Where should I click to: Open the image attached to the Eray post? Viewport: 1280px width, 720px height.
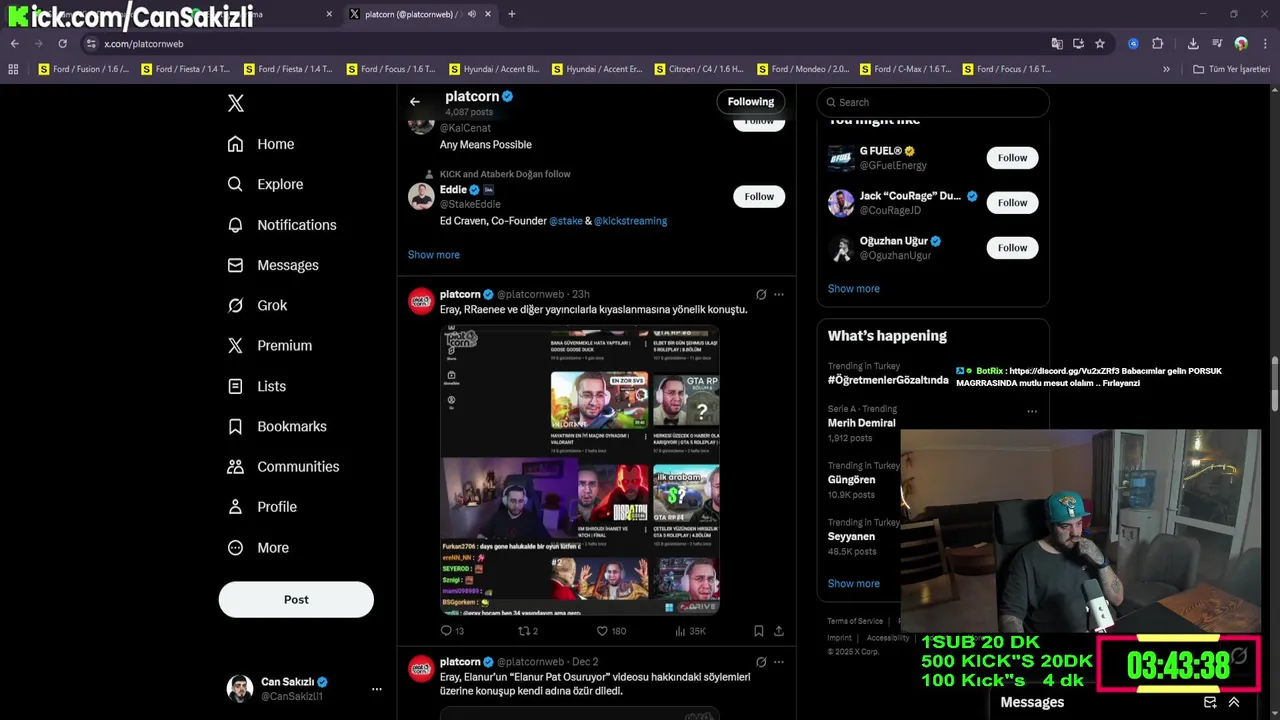[x=580, y=470]
